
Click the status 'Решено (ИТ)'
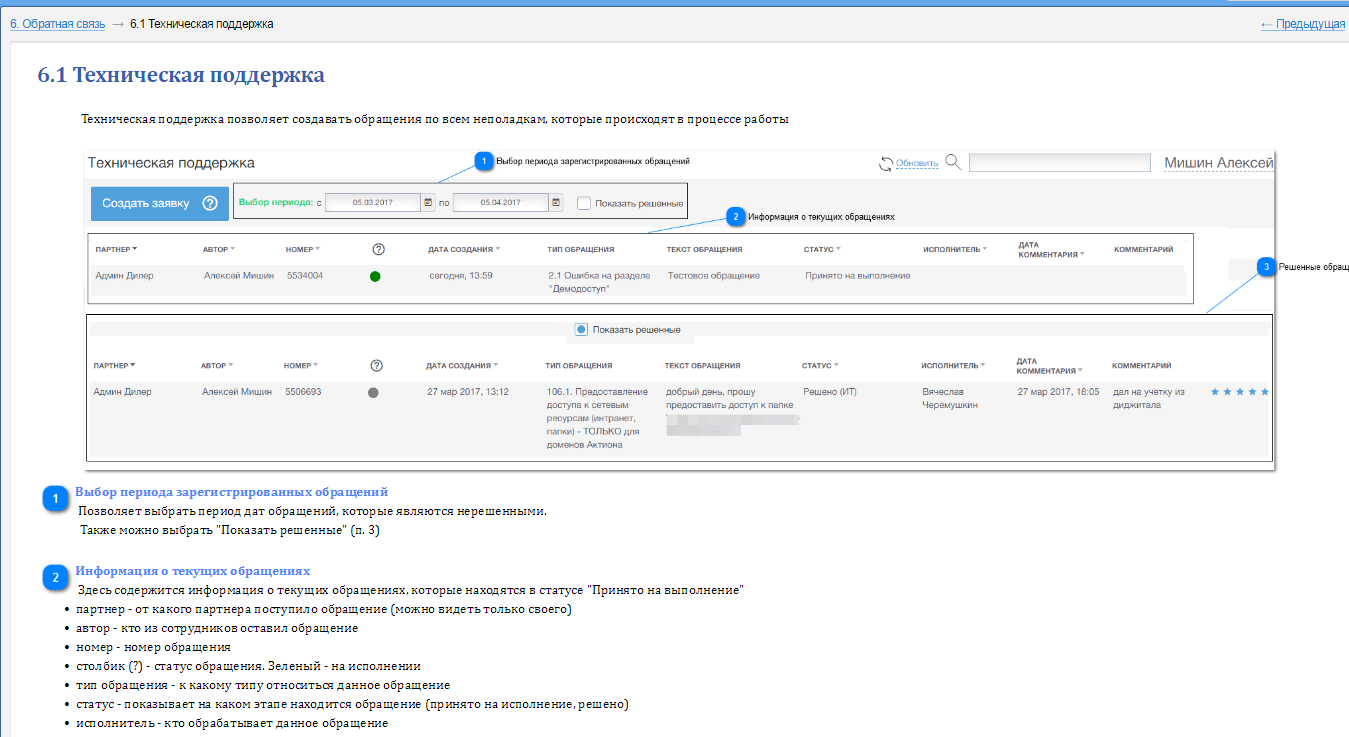point(830,392)
